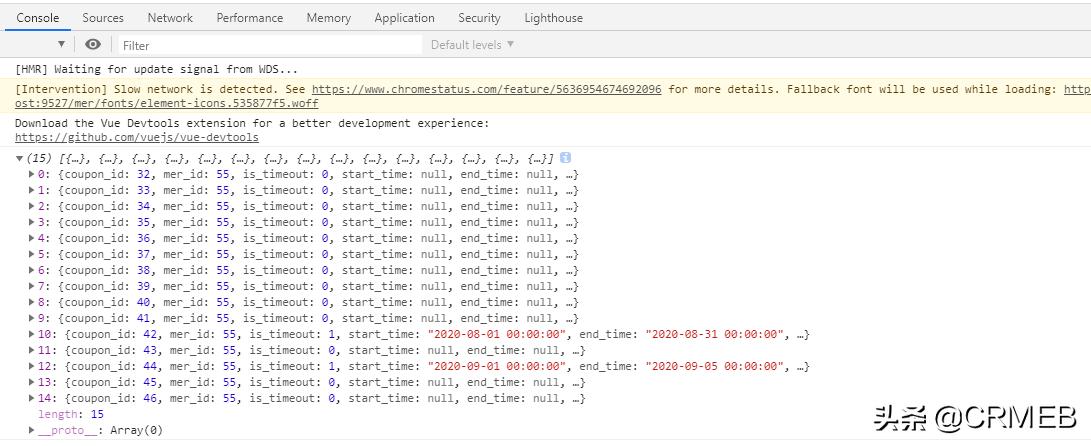Expand array item 13 with coupon_id 45
This screenshot has height=446, width=1091.
31,382
